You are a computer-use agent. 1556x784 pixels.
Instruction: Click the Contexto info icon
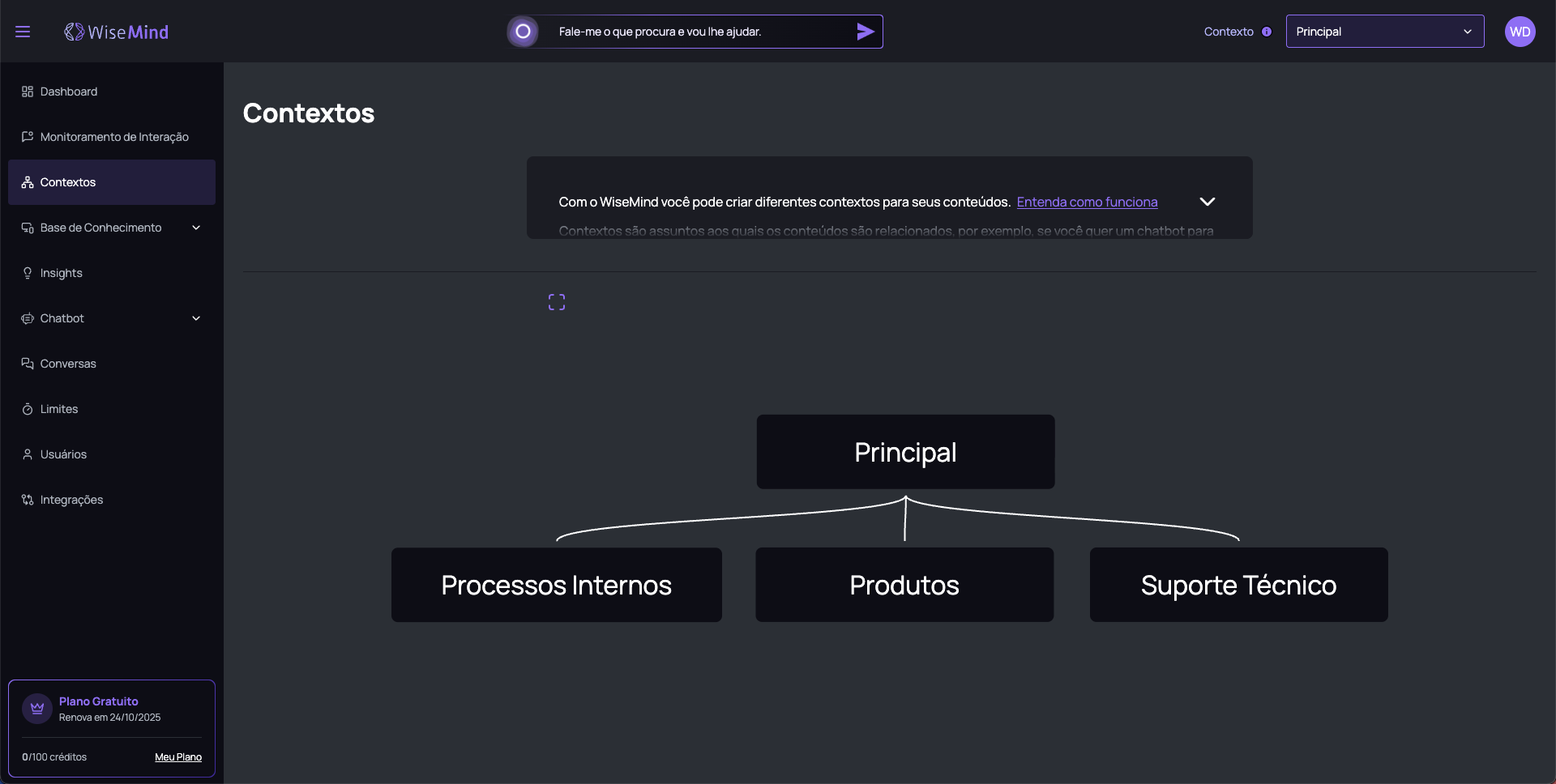click(1267, 32)
